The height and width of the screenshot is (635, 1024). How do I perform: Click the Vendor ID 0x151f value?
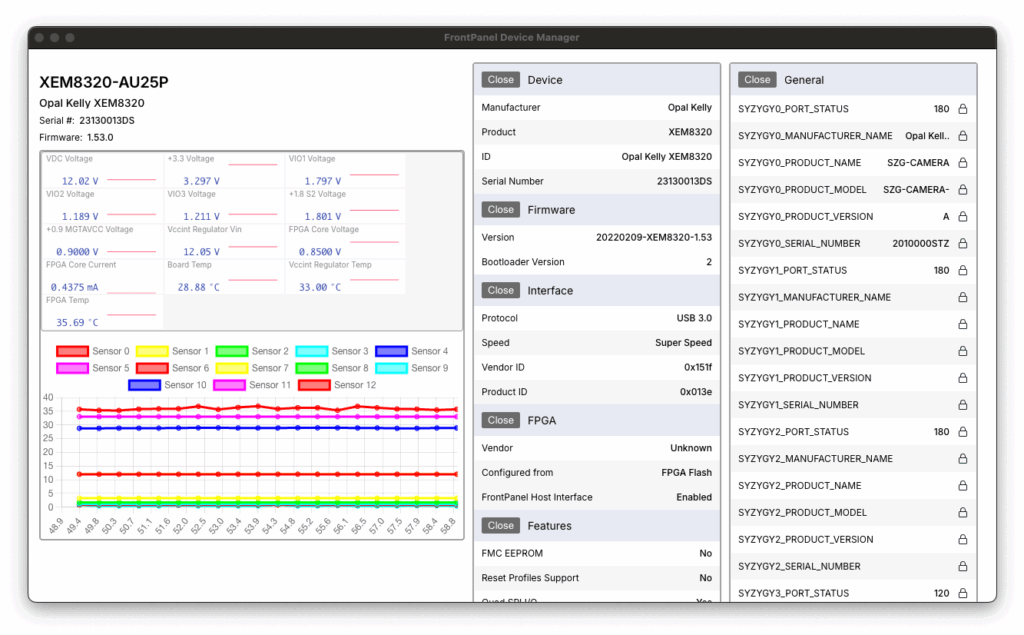tap(698, 368)
